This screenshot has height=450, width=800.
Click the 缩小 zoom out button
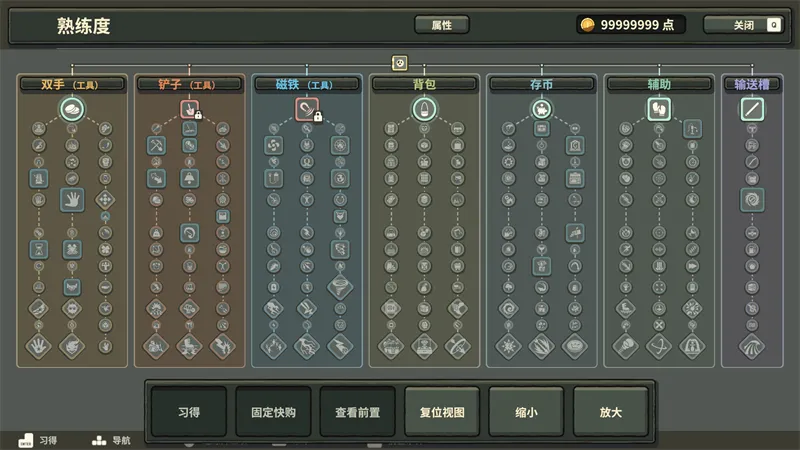(526, 412)
